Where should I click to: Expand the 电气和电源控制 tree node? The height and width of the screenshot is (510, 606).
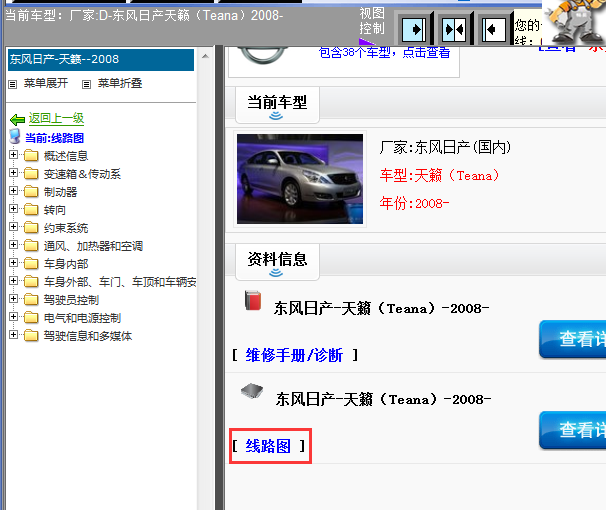click(14, 317)
